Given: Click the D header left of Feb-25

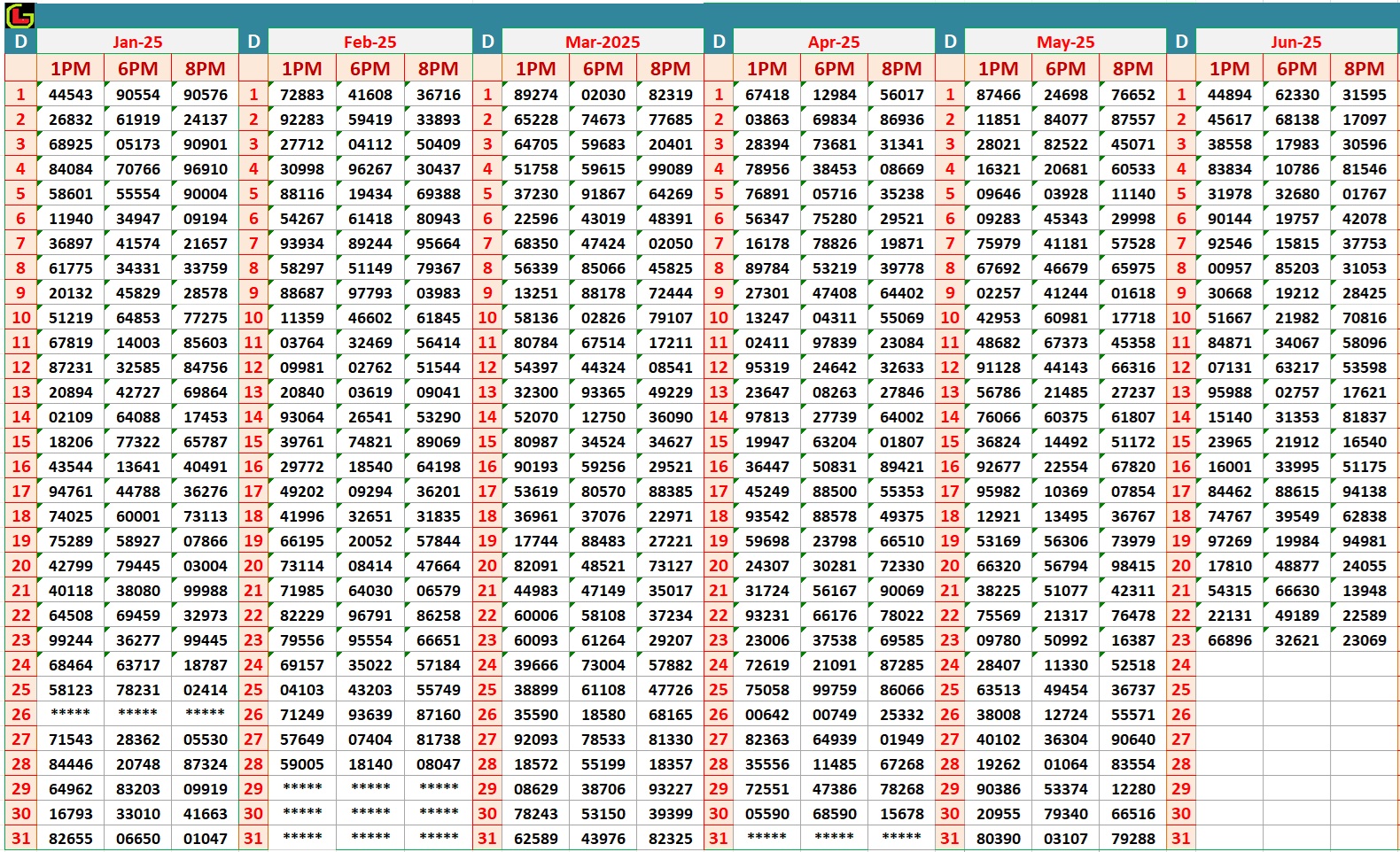Looking at the screenshot, I should tap(253, 42).
